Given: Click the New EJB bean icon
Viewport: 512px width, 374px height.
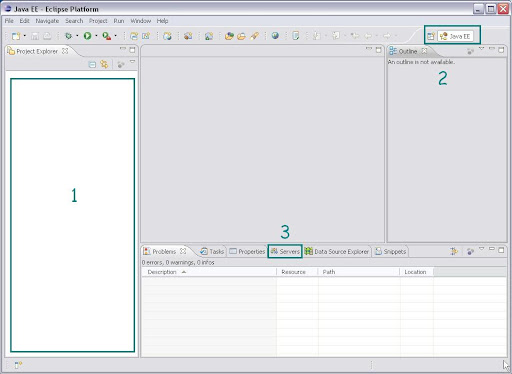Looking at the screenshot, I should click(188, 36).
